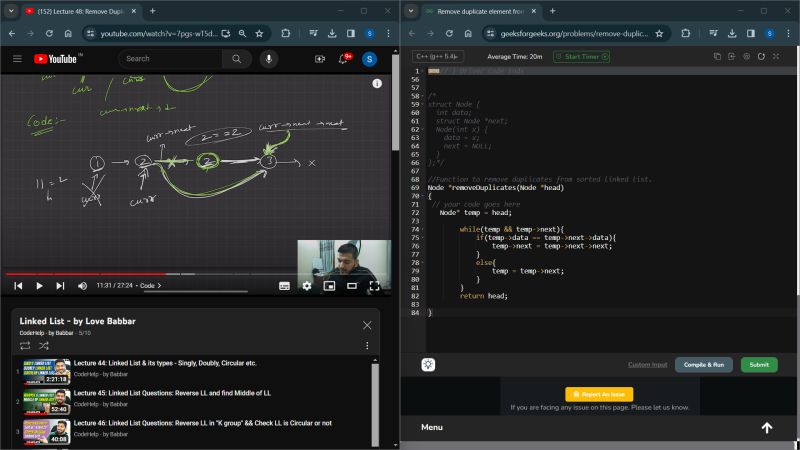This screenshot has width=800, height=450.
Task: Select C++ language dropdown in editor
Action: [x=437, y=57]
